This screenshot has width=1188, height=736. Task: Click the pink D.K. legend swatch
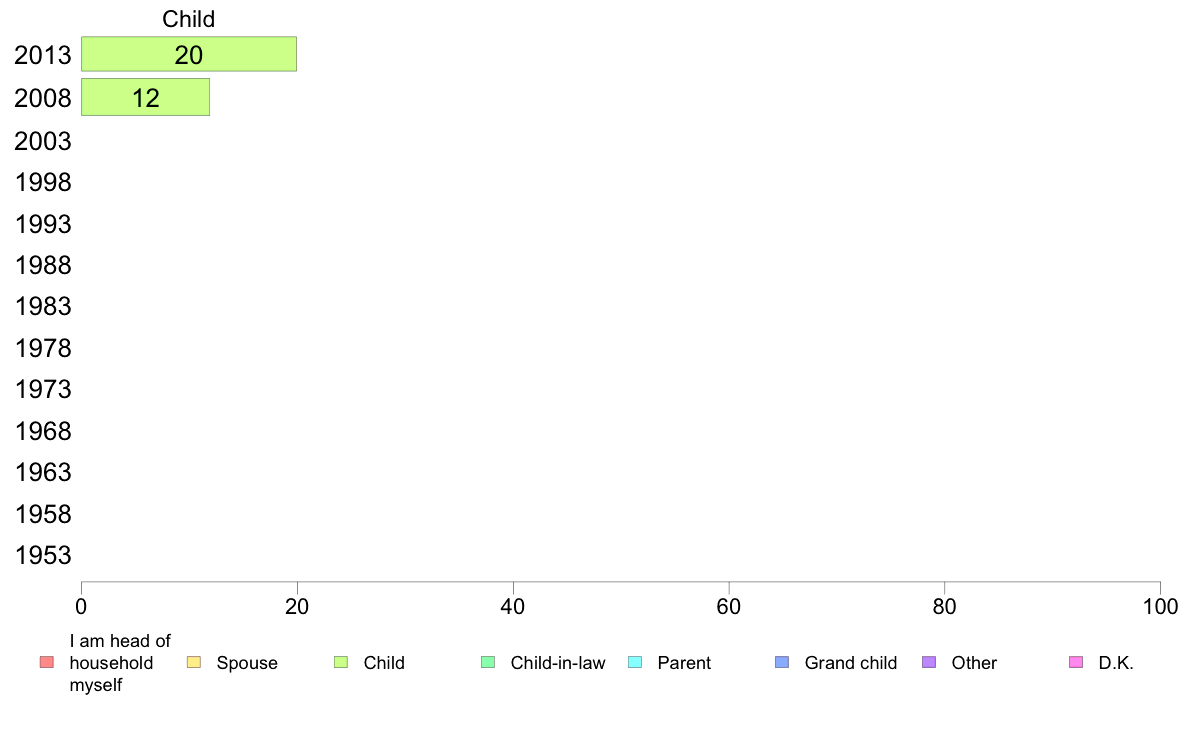[x=1076, y=662]
